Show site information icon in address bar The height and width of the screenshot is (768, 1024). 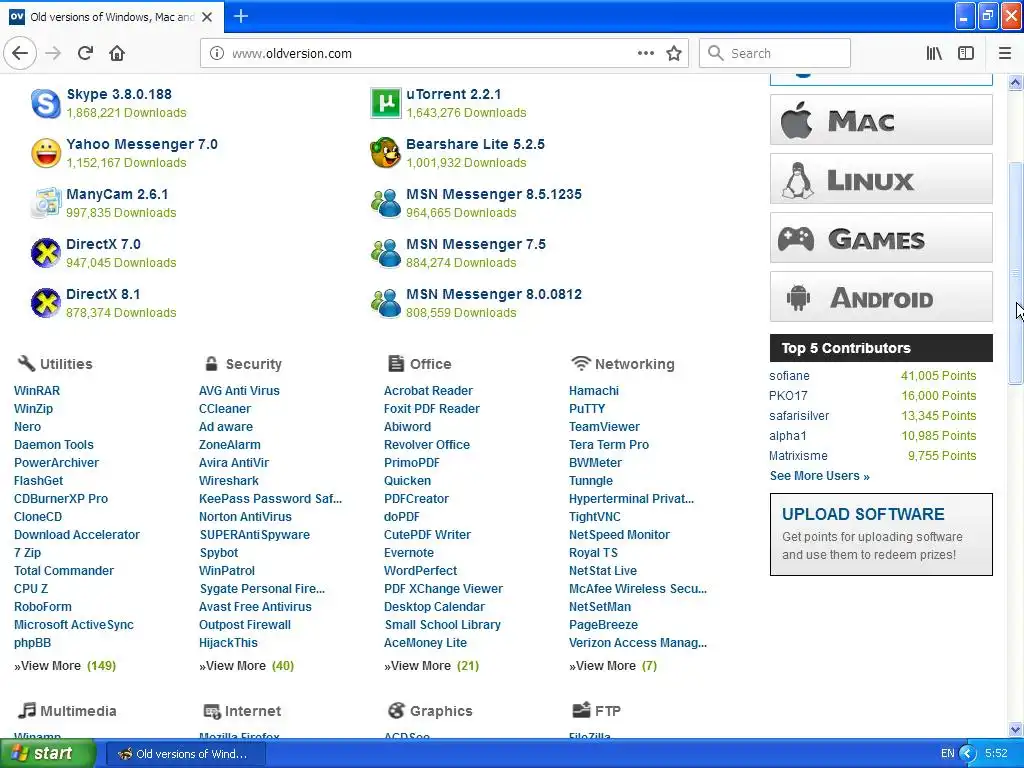[x=217, y=54]
